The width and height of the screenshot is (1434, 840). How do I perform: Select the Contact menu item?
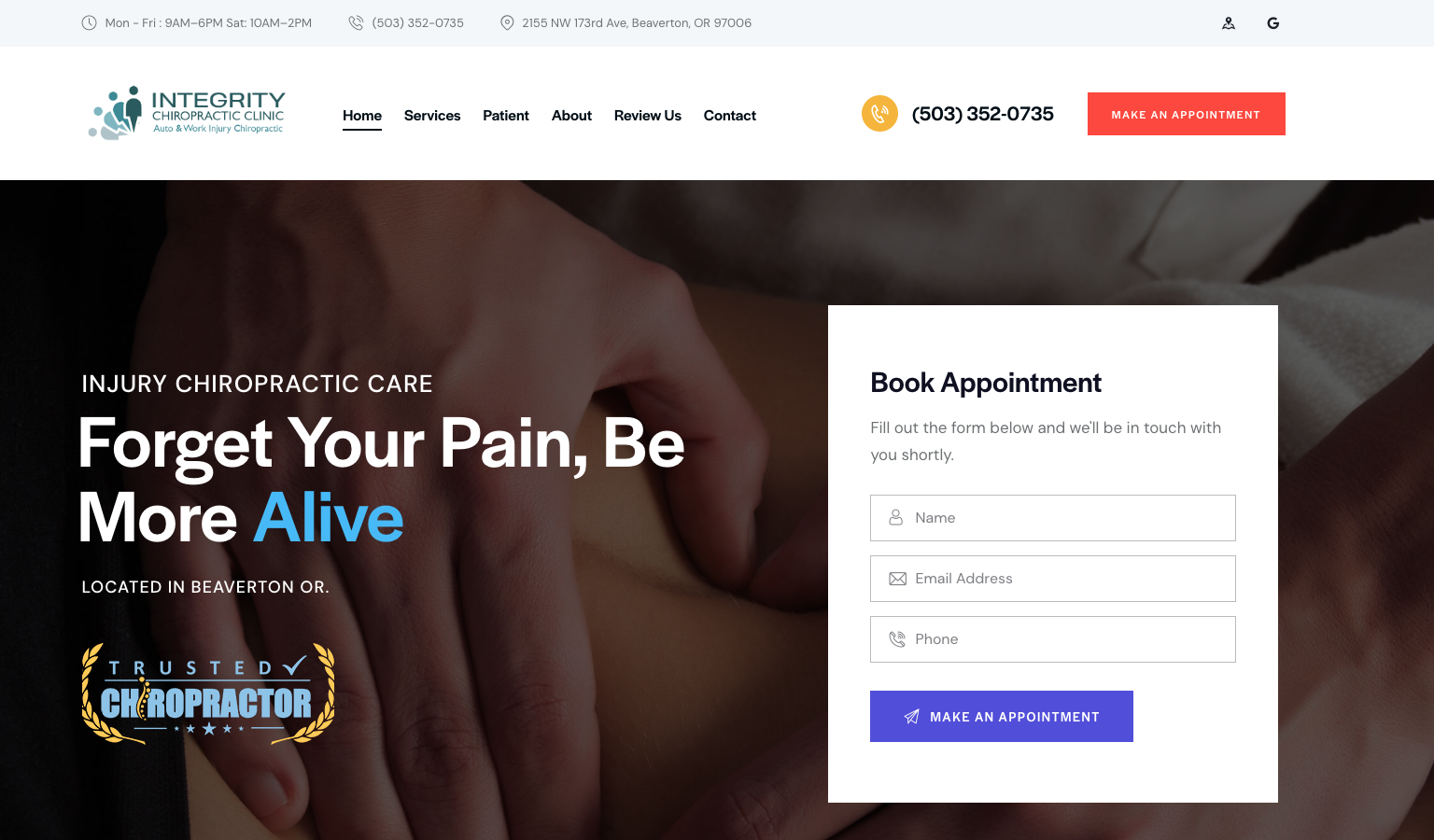point(730,116)
